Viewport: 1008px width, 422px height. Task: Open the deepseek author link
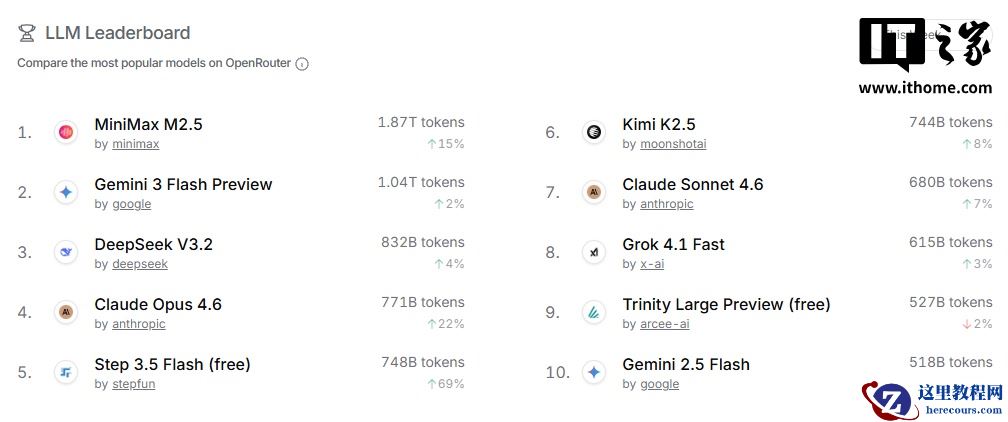140,264
